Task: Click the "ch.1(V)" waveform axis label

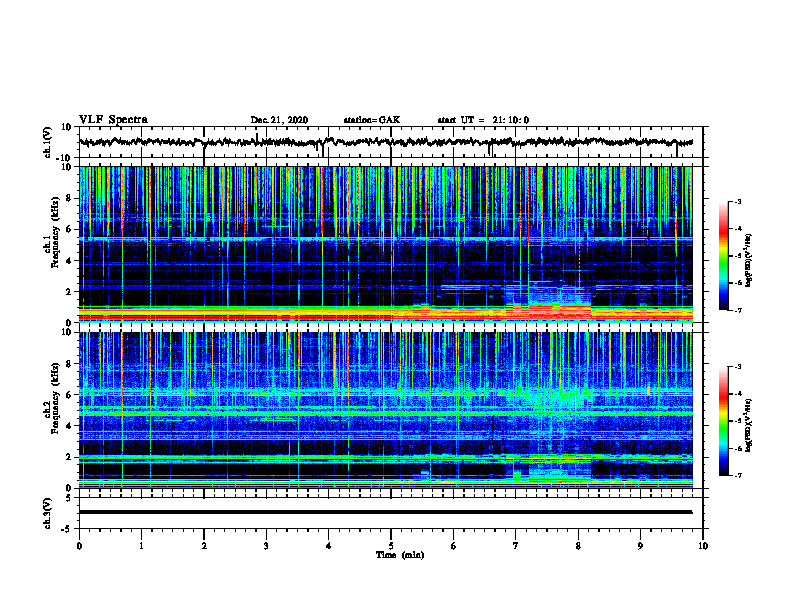Action: click(48, 142)
